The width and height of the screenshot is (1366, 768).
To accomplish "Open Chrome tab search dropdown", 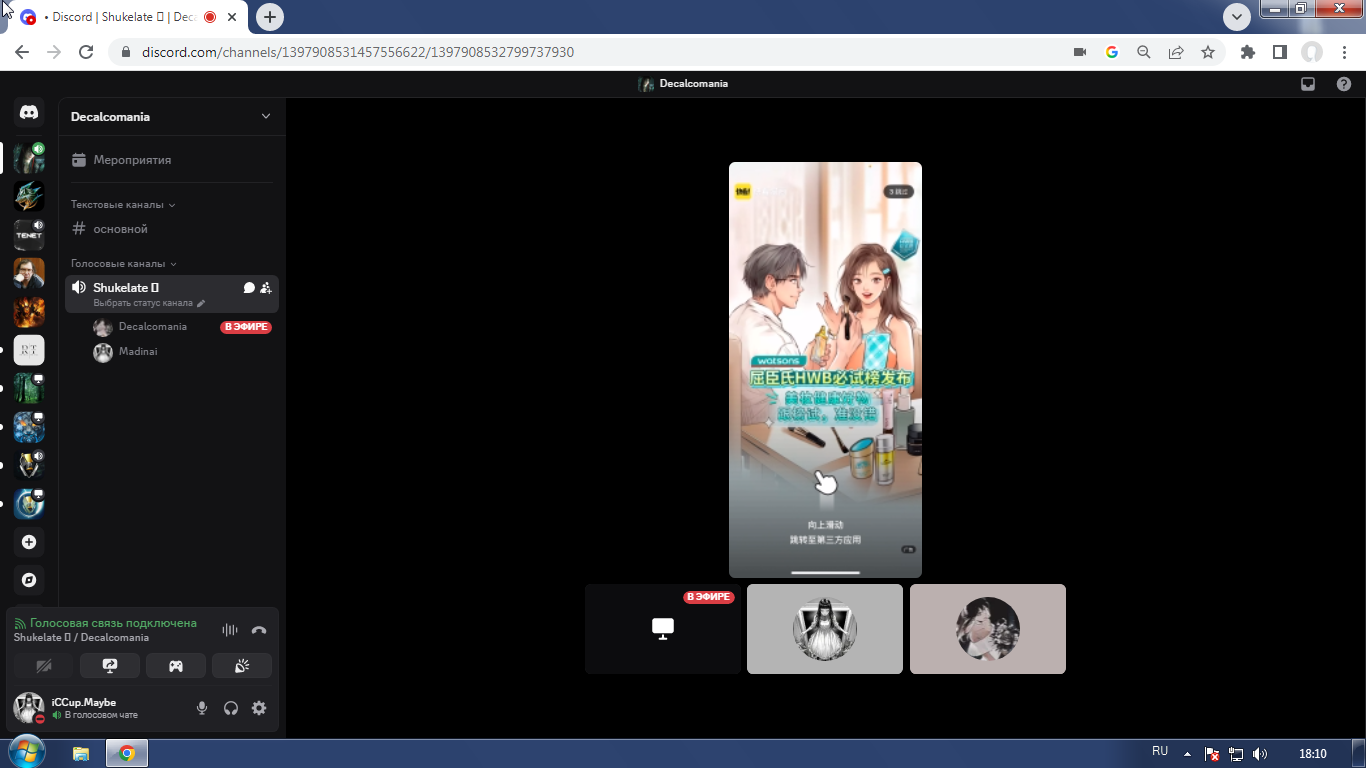I will [x=1238, y=17].
